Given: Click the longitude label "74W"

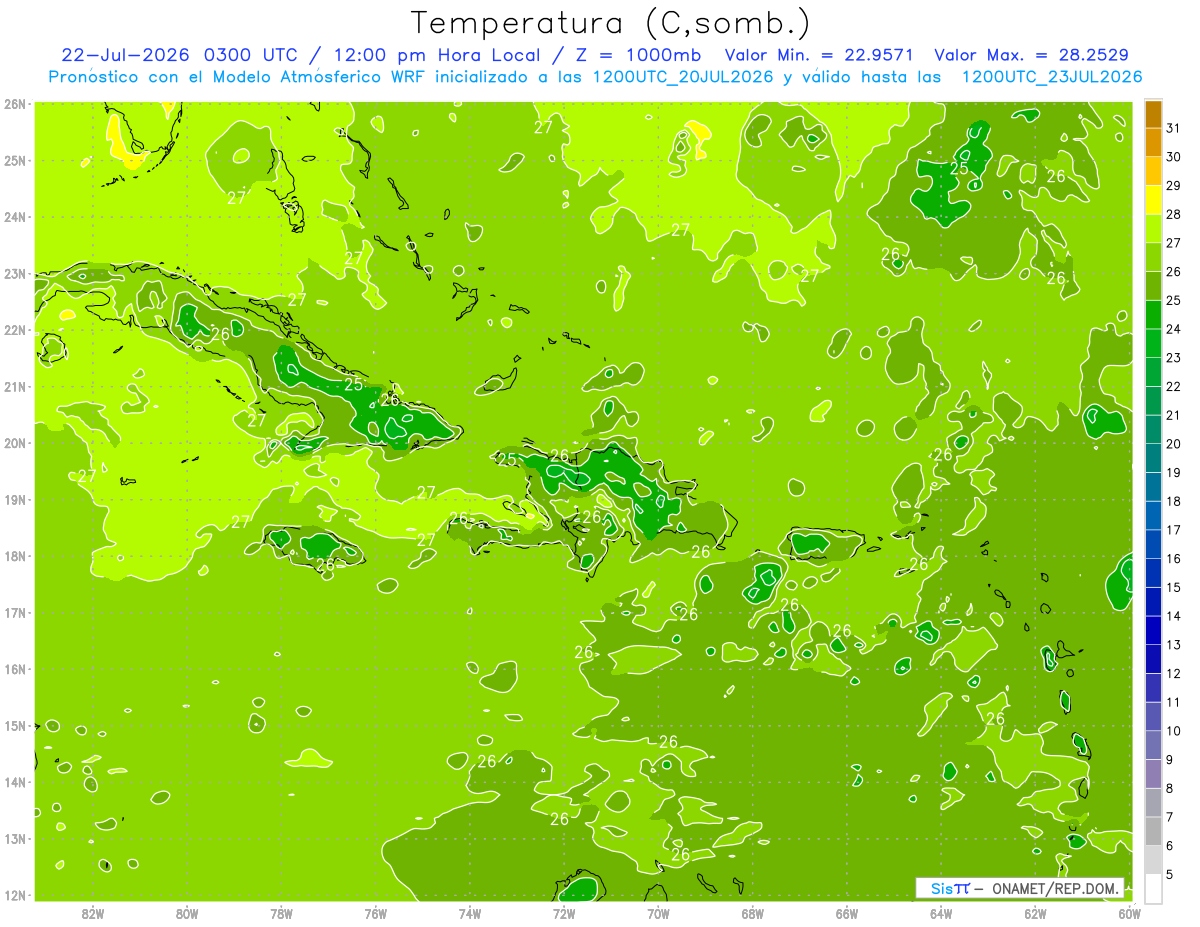Looking at the screenshot, I should [x=470, y=913].
